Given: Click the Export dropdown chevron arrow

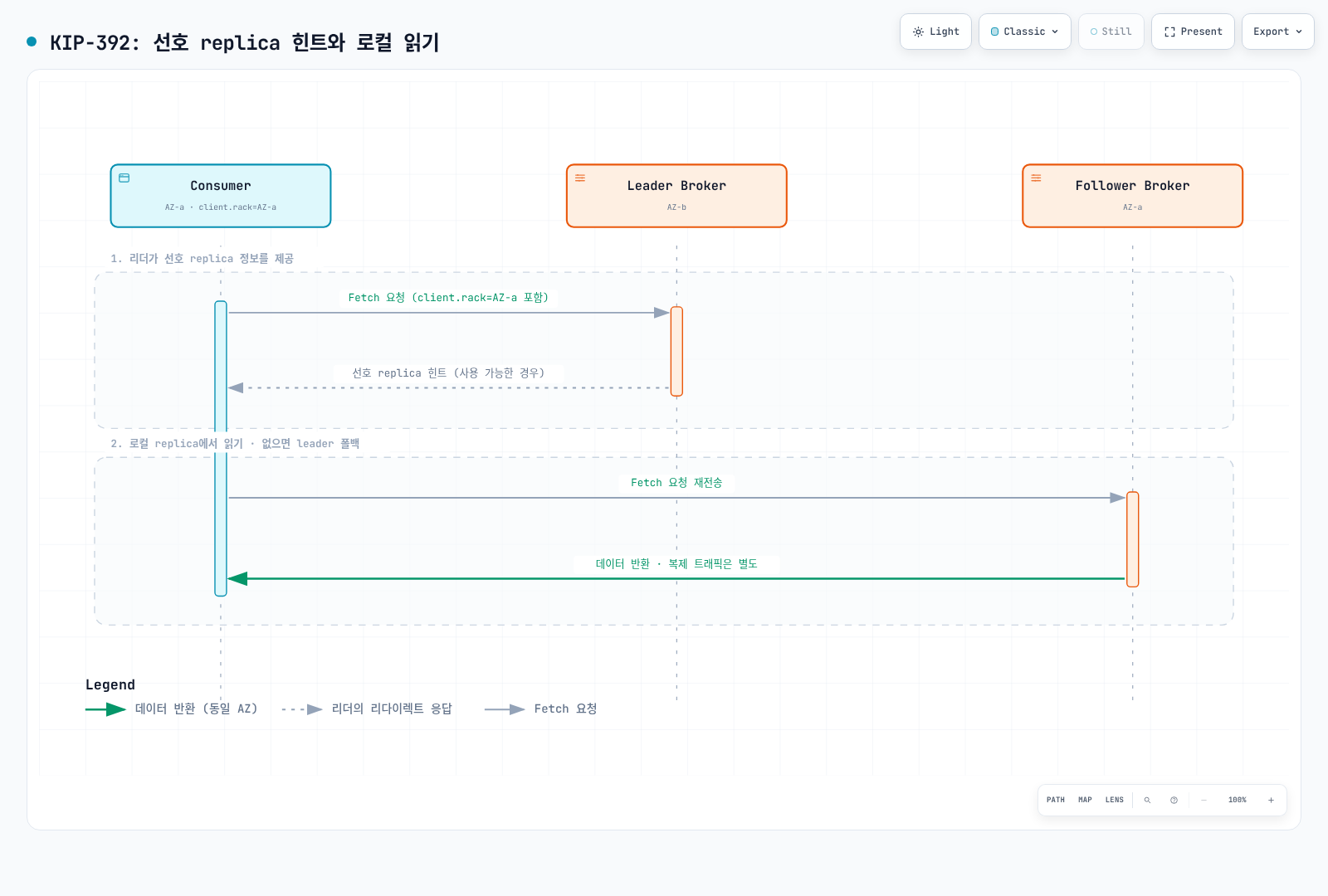Looking at the screenshot, I should pyautogui.click(x=1299, y=32).
